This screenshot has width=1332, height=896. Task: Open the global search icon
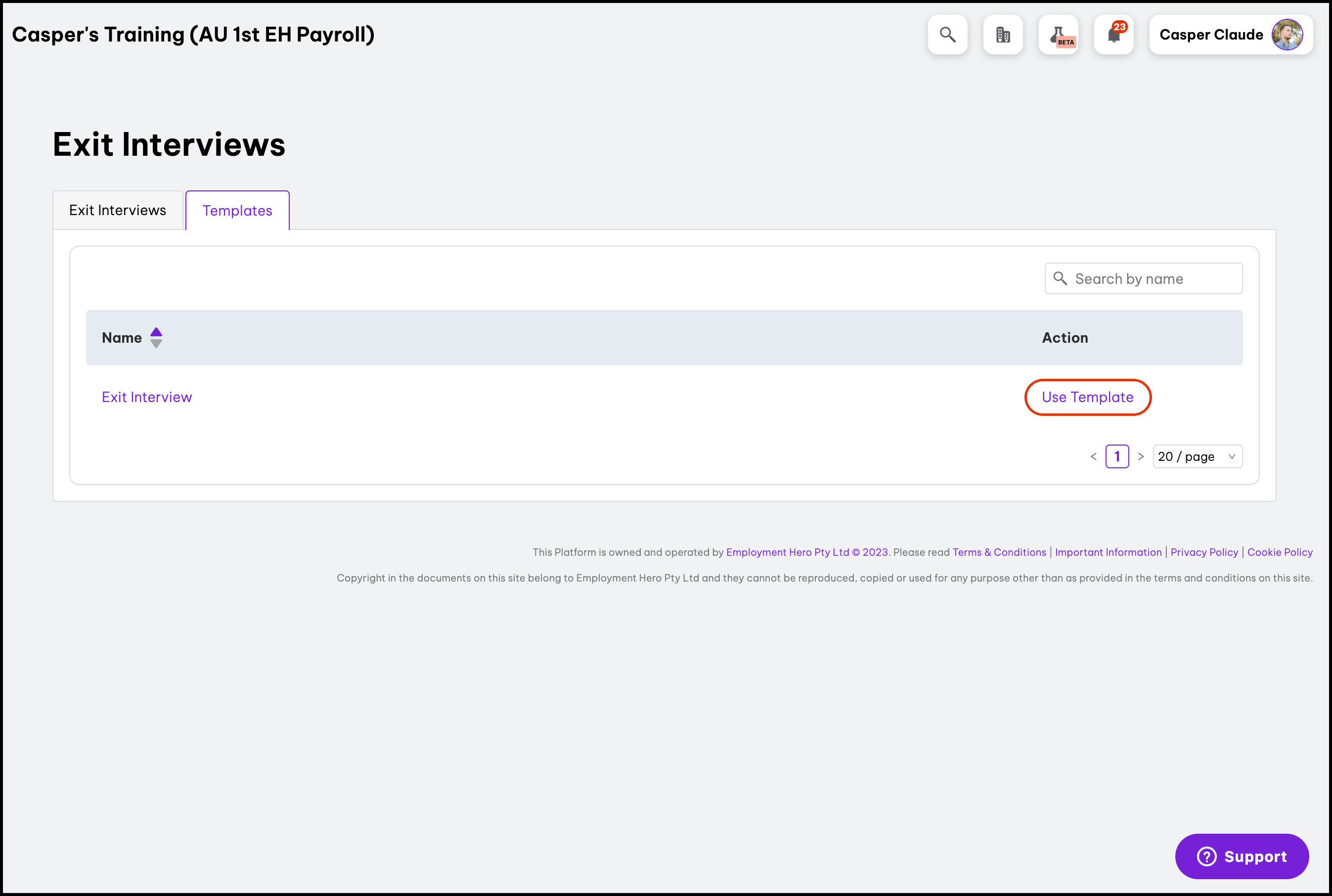(x=947, y=35)
